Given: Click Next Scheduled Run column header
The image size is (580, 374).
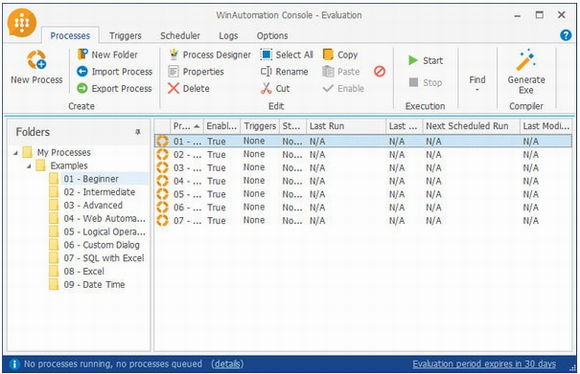Looking at the screenshot, I should coord(471,126).
